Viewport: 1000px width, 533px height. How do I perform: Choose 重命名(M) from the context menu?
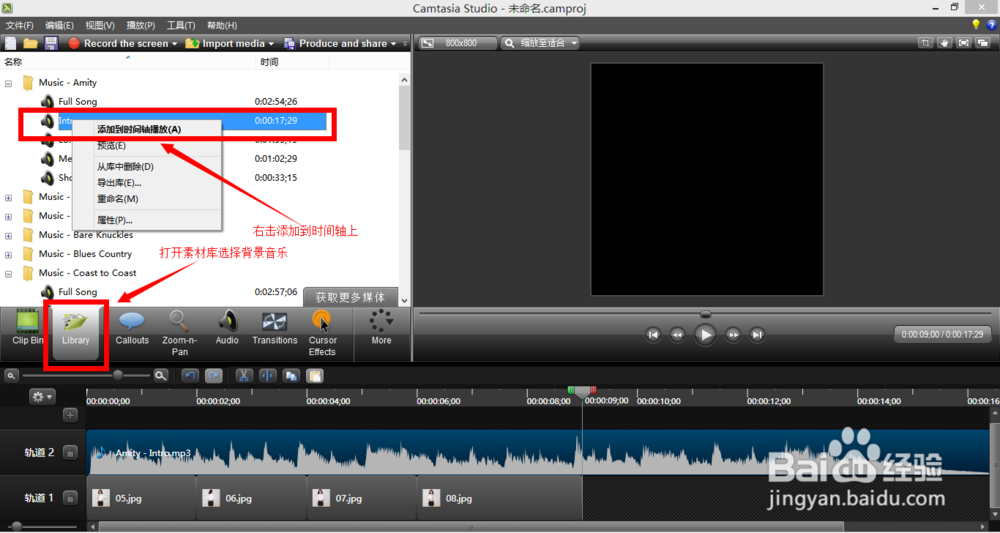[x=147, y=199]
